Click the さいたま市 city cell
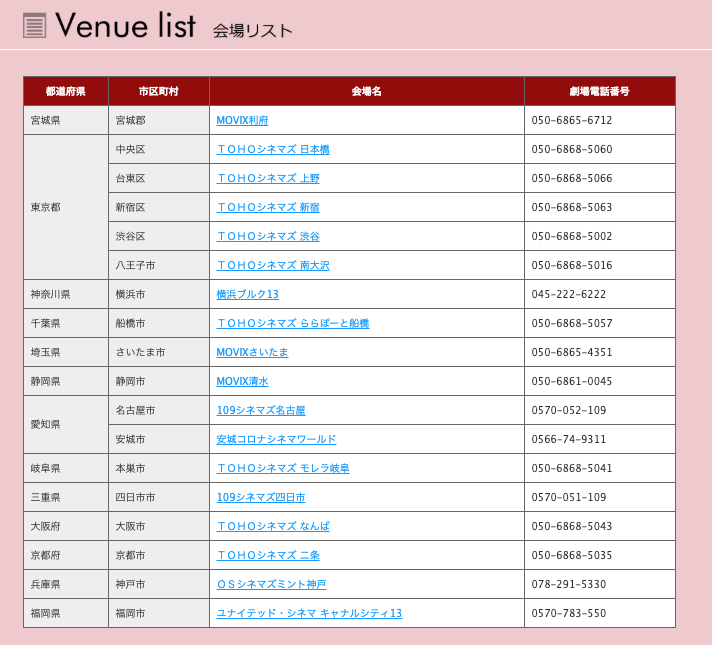 click(159, 352)
